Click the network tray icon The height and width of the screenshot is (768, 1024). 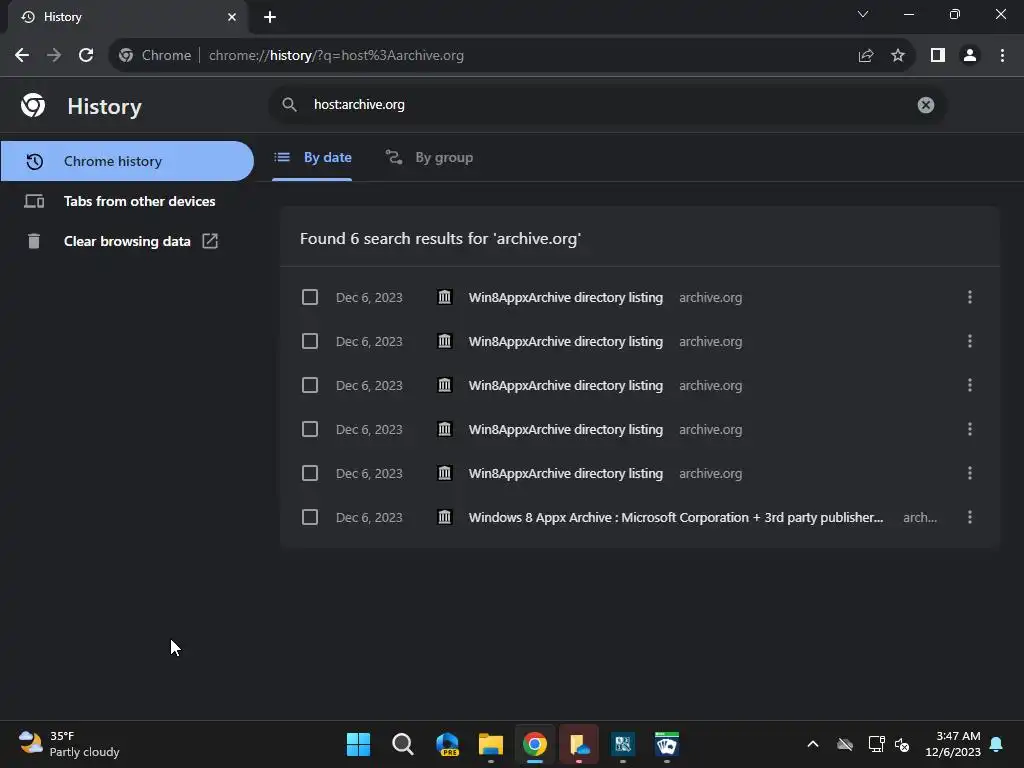(876, 744)
